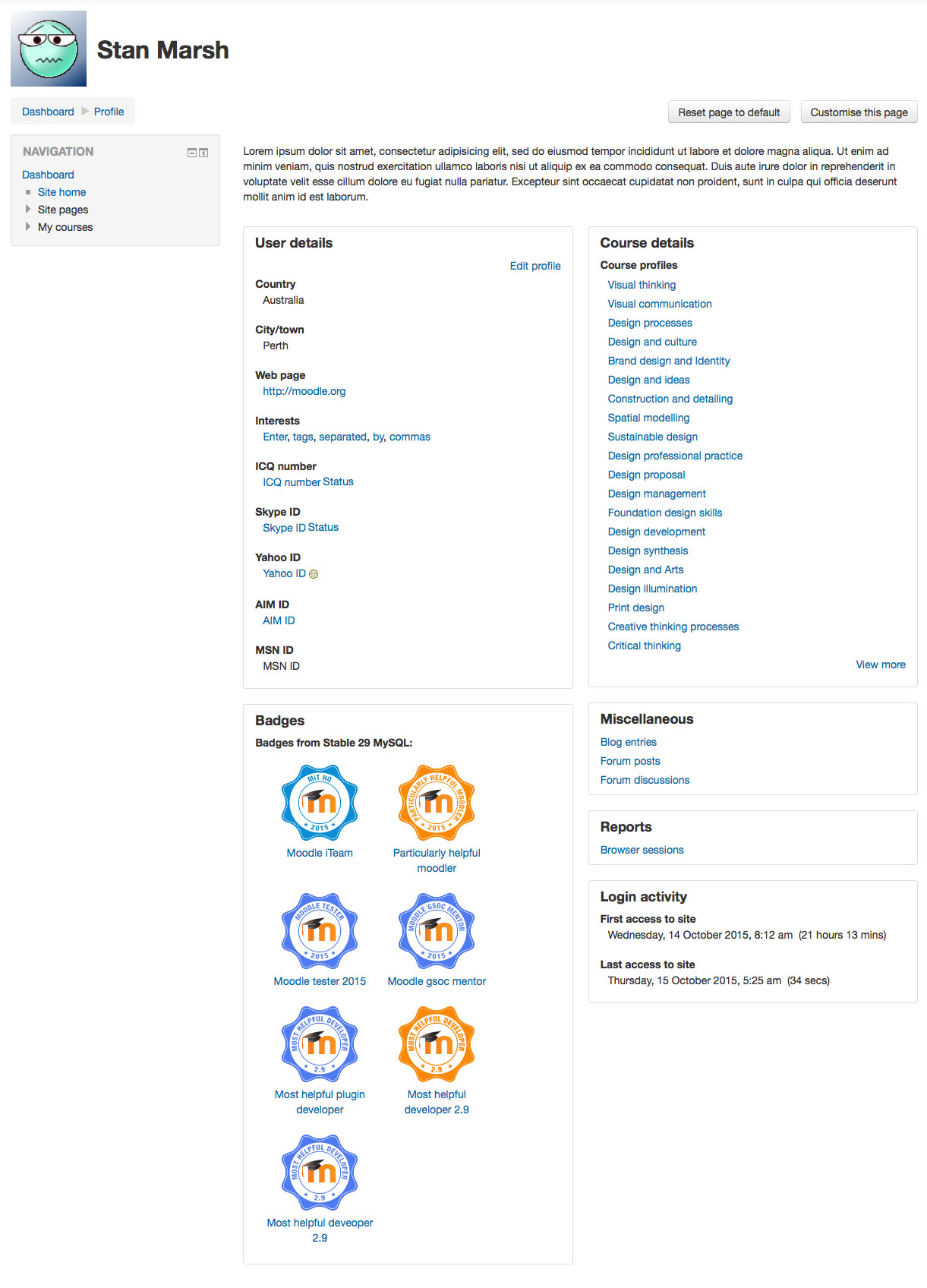Open the Critical thinking course profile
This screenshot has height=1288, width=927.
click(x=644, y=646)
